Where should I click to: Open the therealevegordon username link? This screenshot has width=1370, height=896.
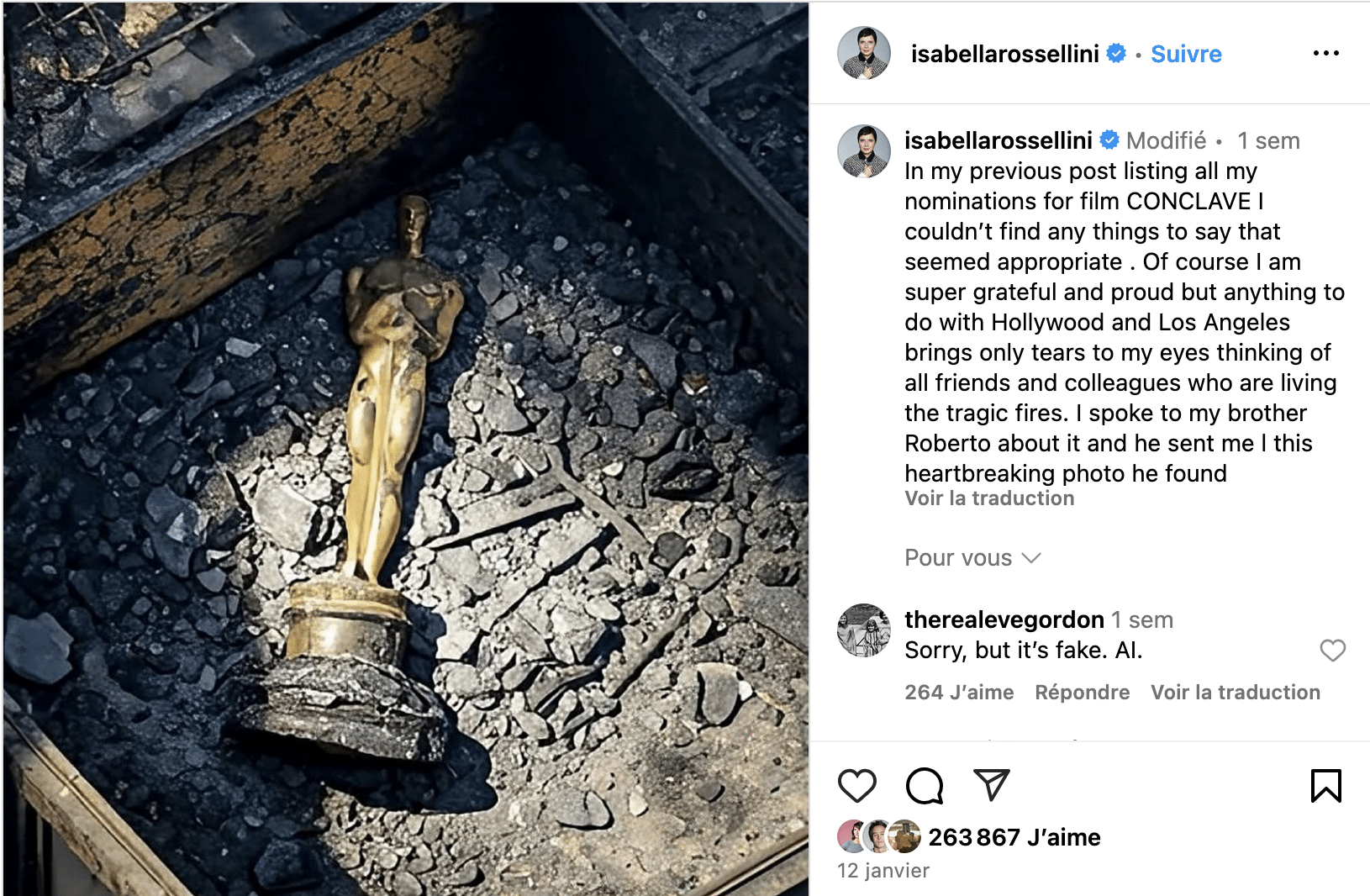[1004, 619]
